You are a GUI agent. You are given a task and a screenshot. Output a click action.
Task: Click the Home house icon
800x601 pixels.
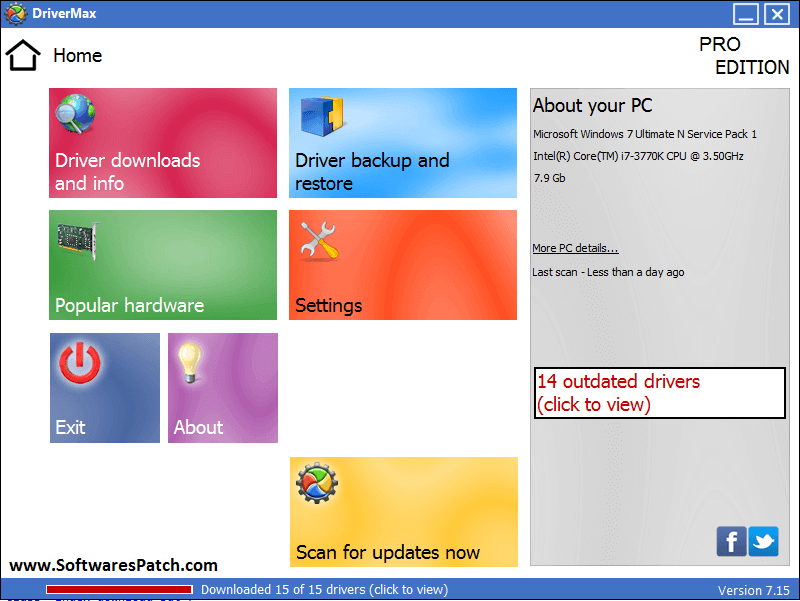23,55
